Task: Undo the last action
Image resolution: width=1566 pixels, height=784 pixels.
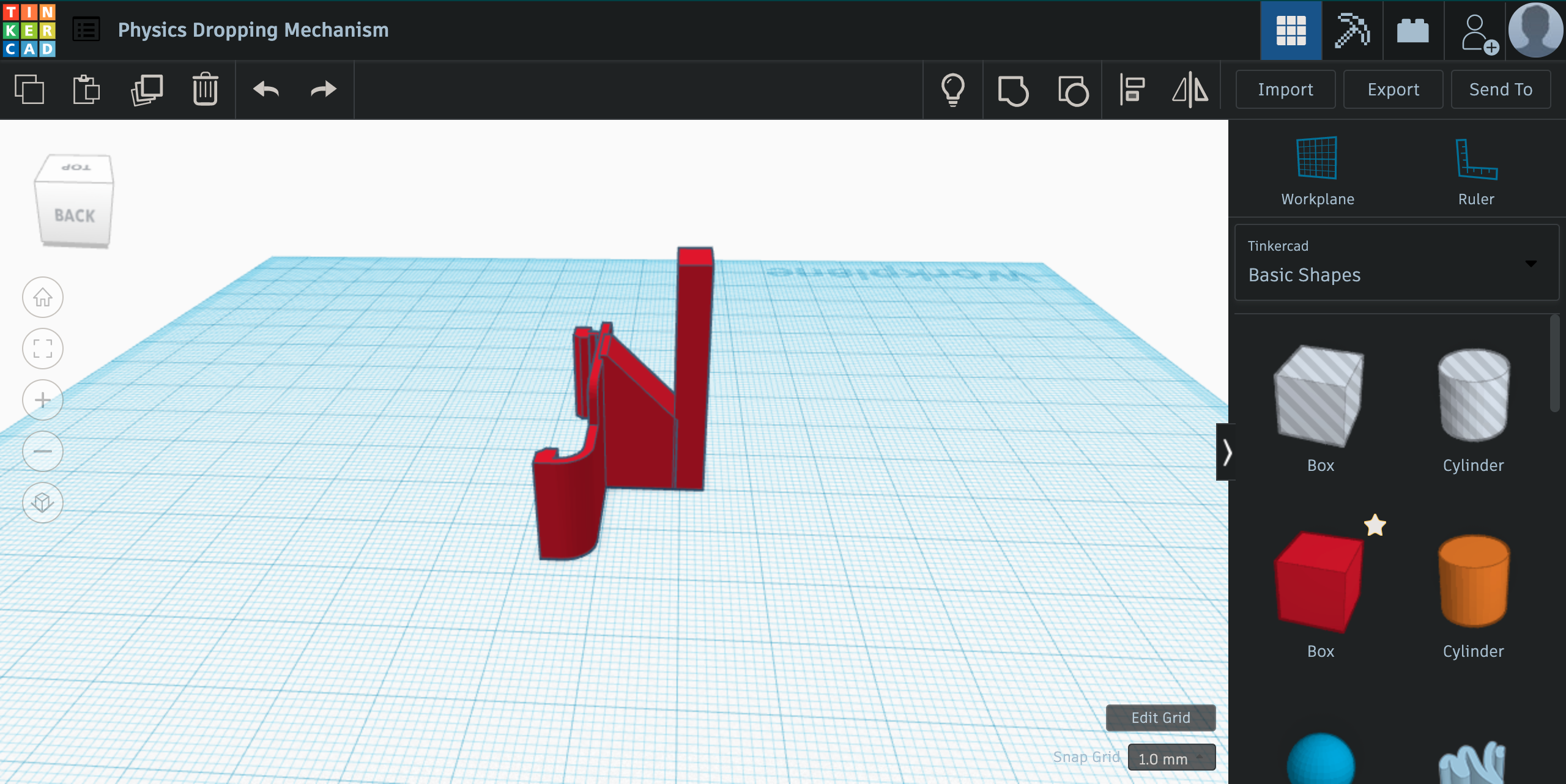Action: click(x=266, y=90)
